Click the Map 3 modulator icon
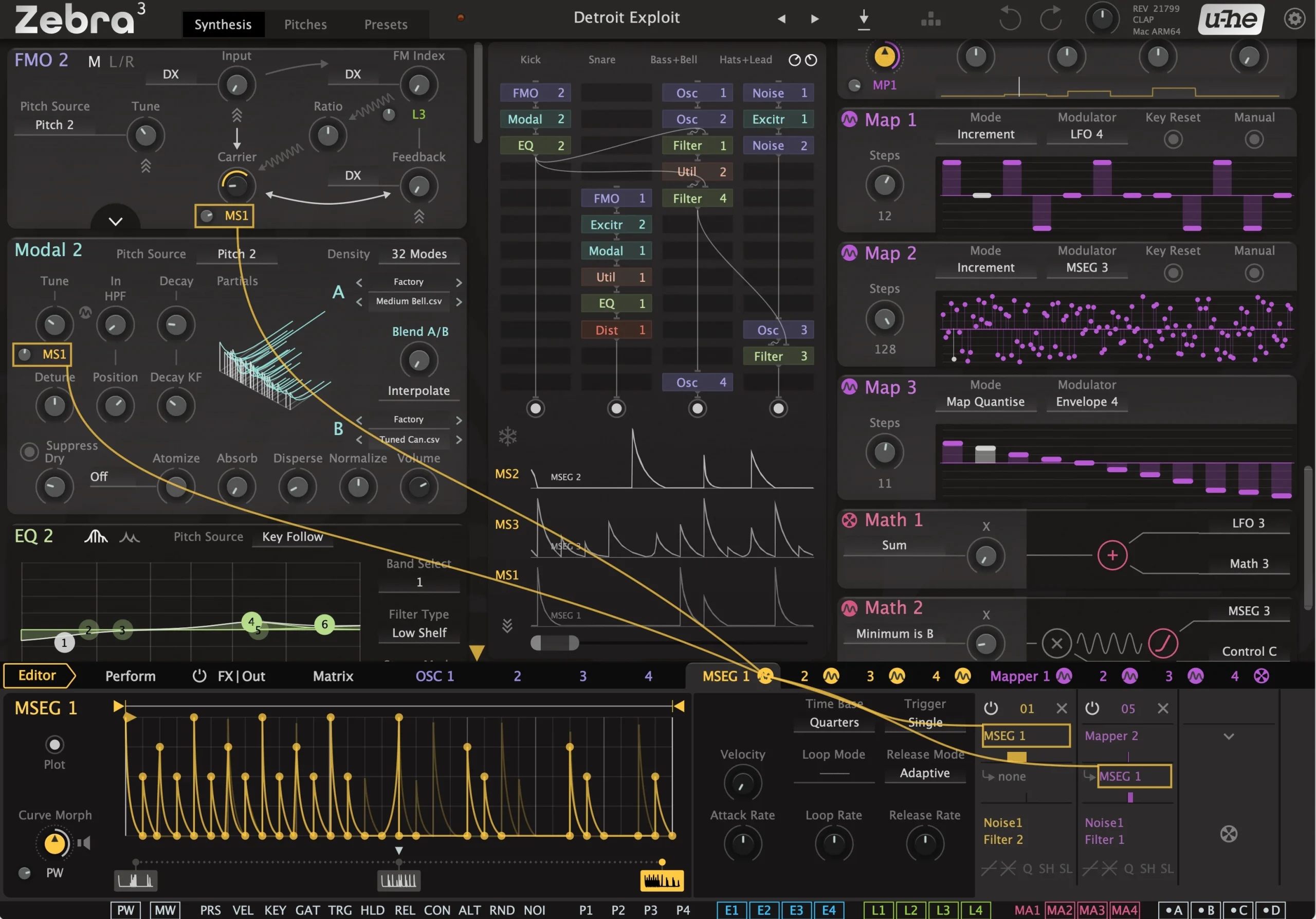 [x=849, y=387]
